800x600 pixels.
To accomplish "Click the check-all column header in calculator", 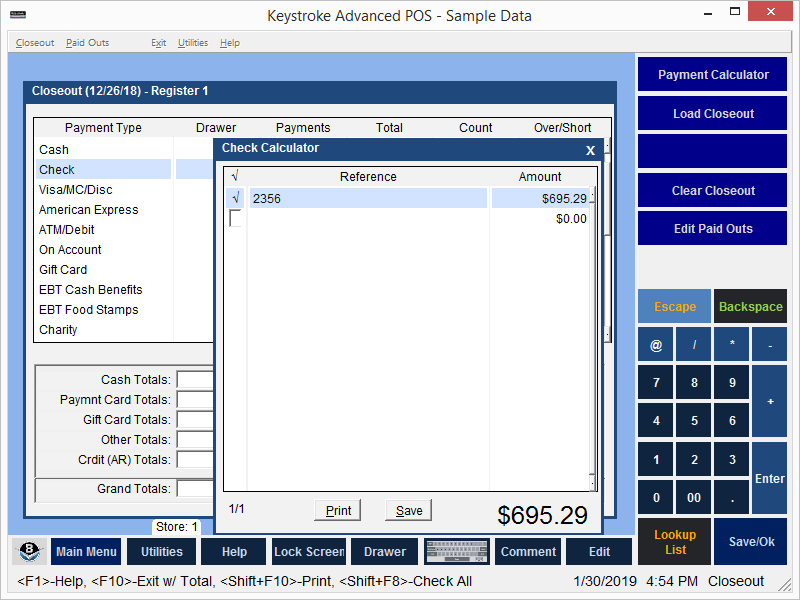I will [x=235, y=177].
